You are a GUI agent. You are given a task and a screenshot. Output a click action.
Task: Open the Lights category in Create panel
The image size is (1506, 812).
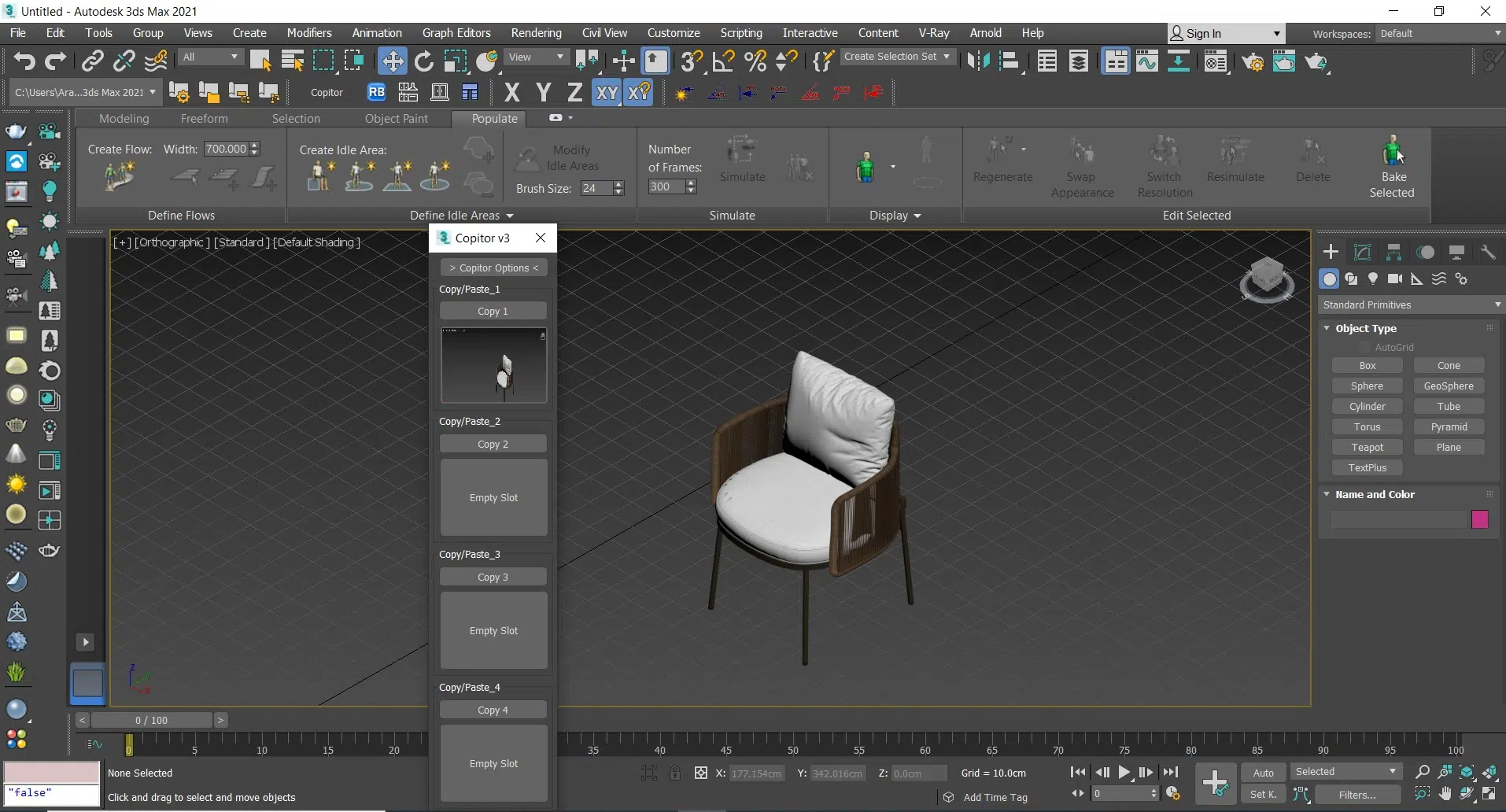1373,279
